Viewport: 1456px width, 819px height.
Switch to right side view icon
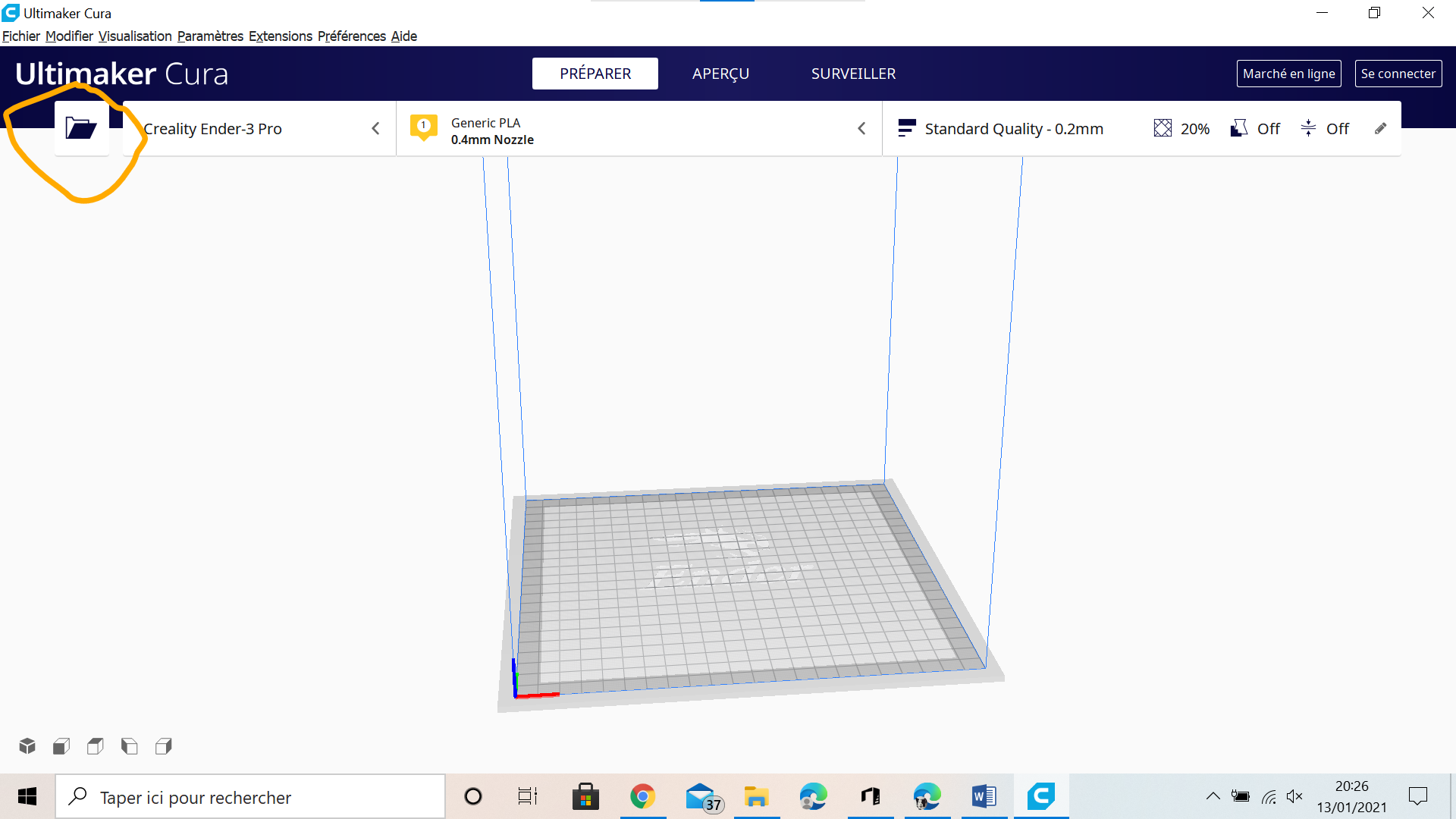pyautogui.click(x=164, y=746)
